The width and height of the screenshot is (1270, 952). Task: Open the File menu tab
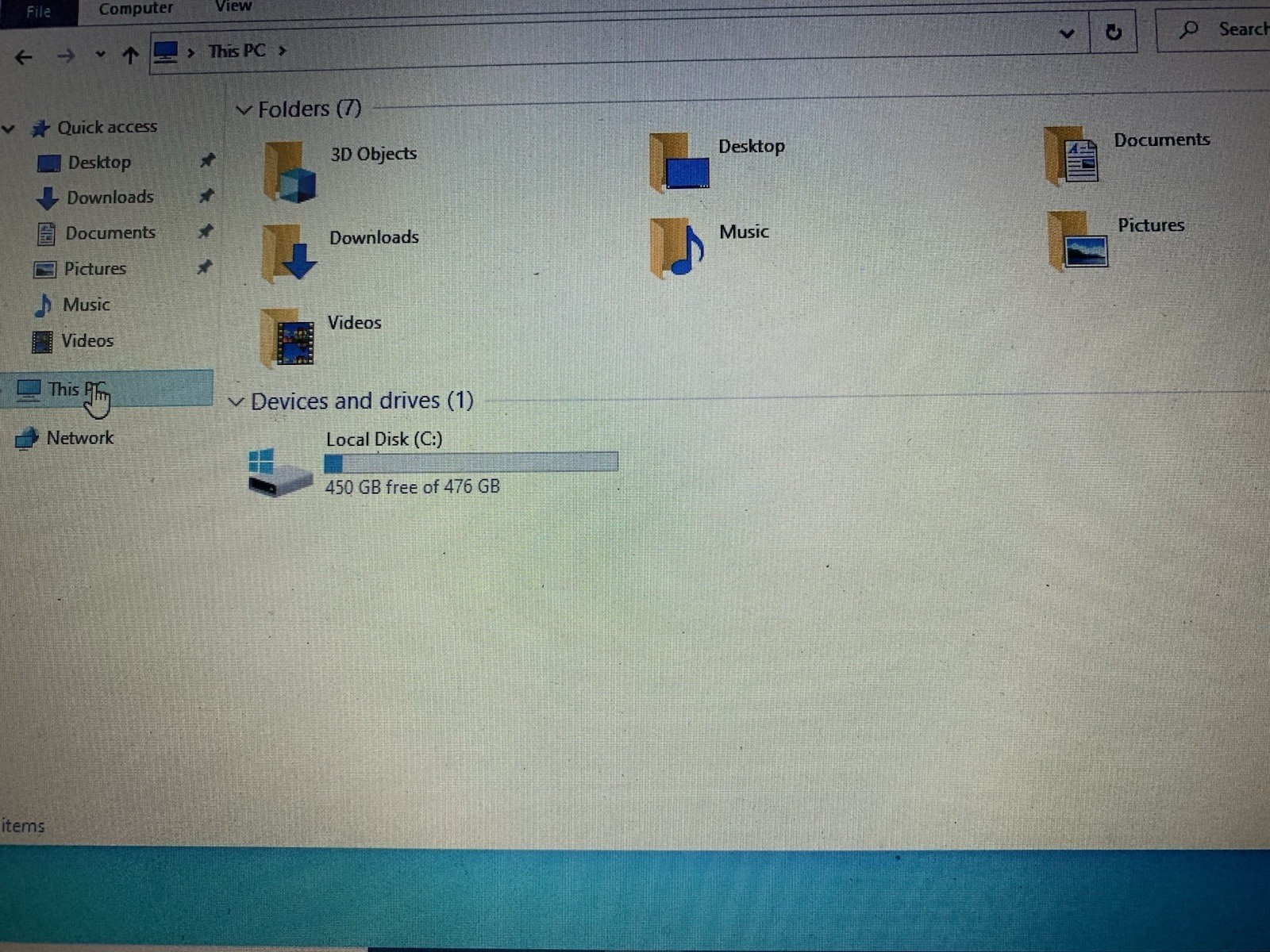38,12
